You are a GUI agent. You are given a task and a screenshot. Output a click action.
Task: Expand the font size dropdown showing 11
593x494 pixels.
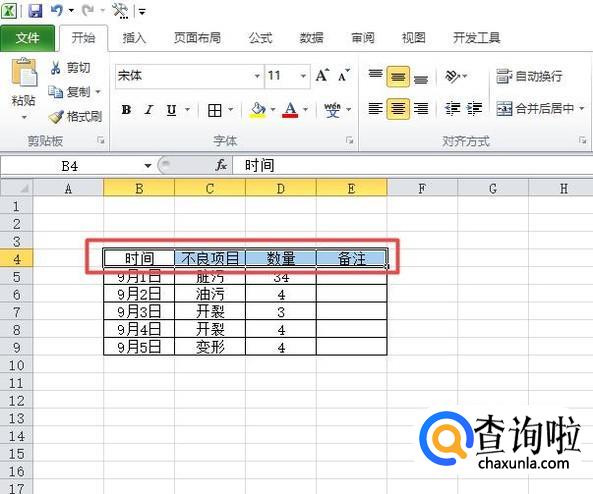point(303,76)
